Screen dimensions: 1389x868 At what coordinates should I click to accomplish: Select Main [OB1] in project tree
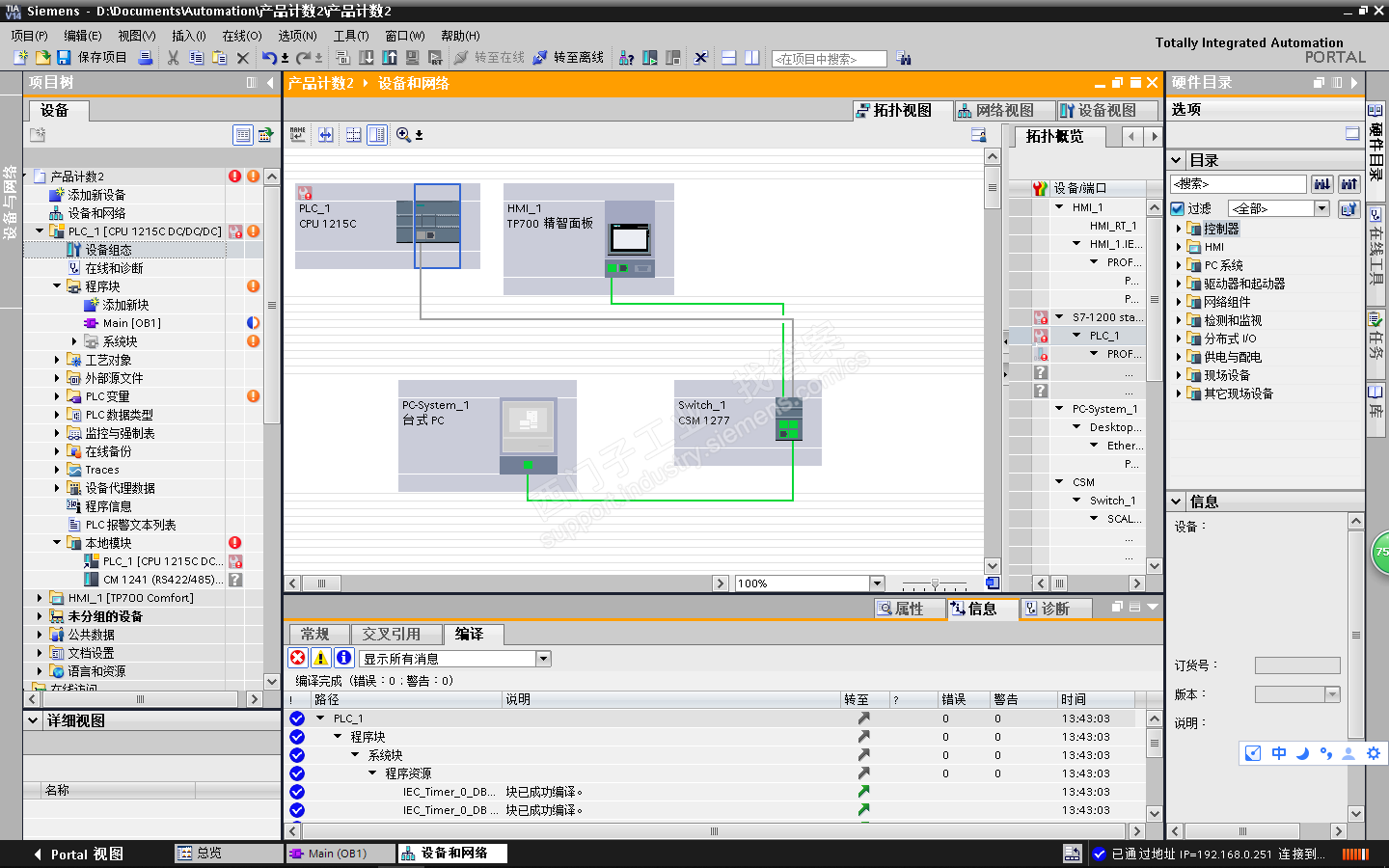click(131, 323)
